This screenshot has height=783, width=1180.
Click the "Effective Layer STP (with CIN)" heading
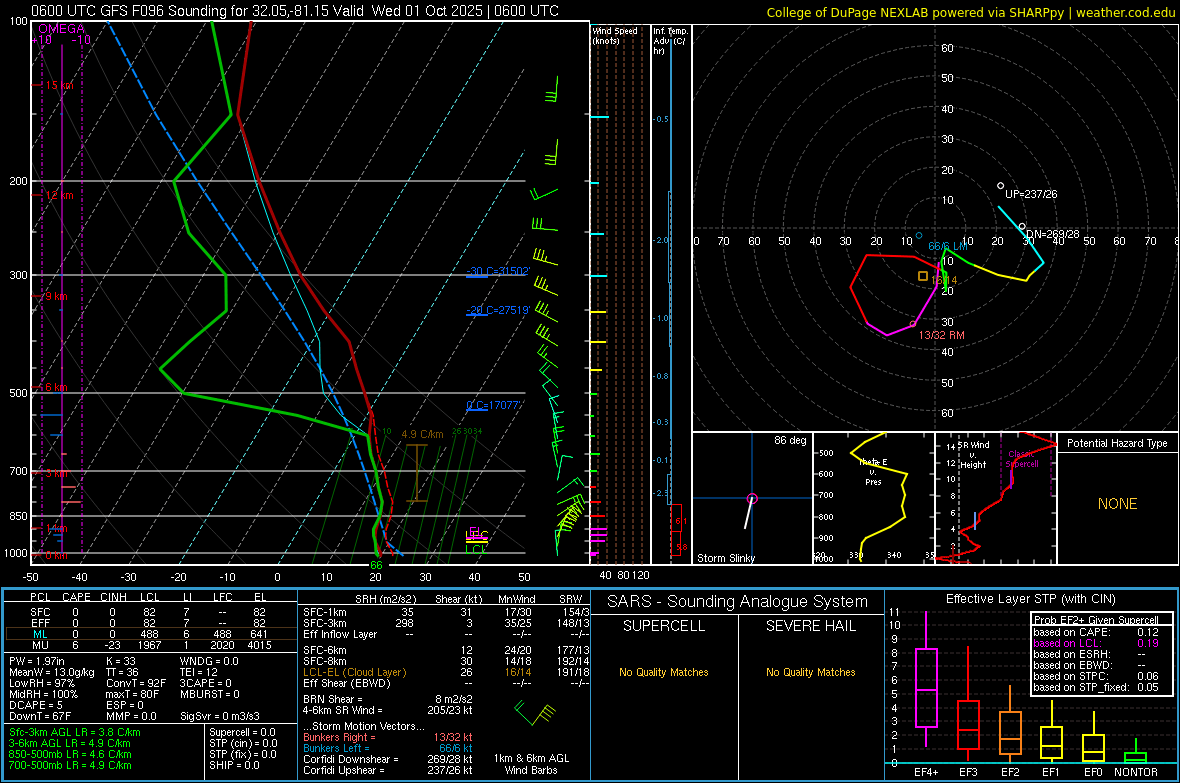coord(1030,599)
